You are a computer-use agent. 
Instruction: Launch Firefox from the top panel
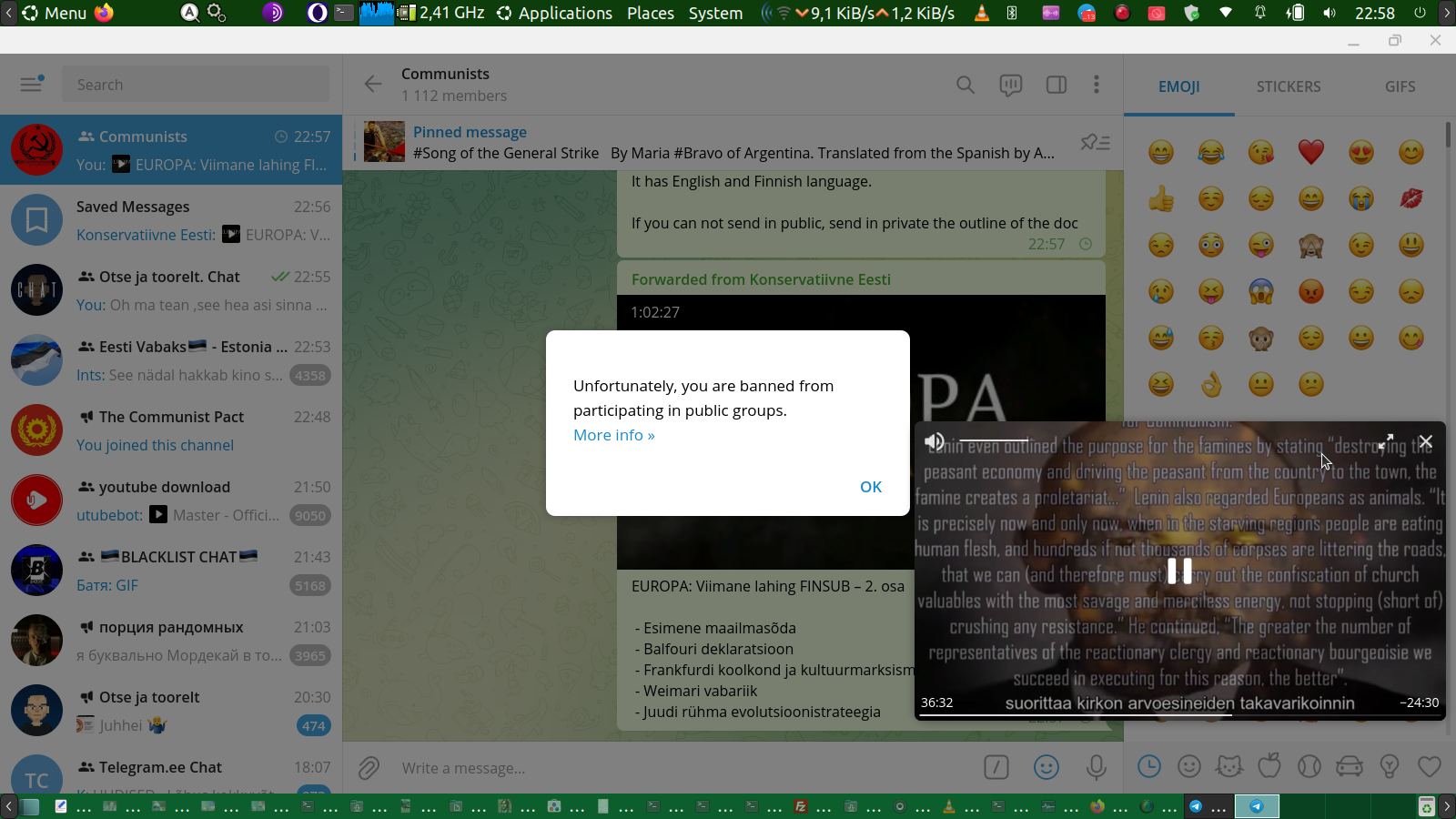[105, 13]
